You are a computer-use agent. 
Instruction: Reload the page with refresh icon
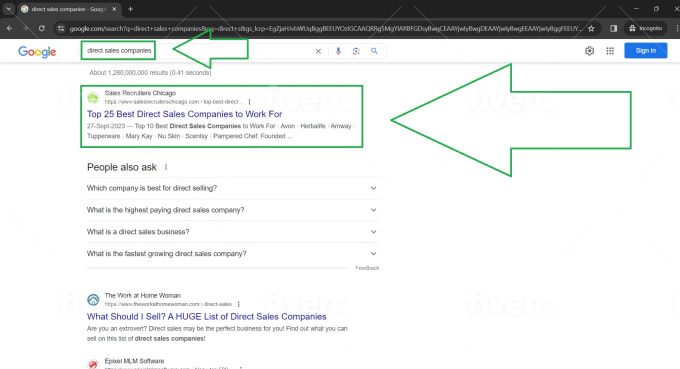pyautogui.click(x=42, y=29)
